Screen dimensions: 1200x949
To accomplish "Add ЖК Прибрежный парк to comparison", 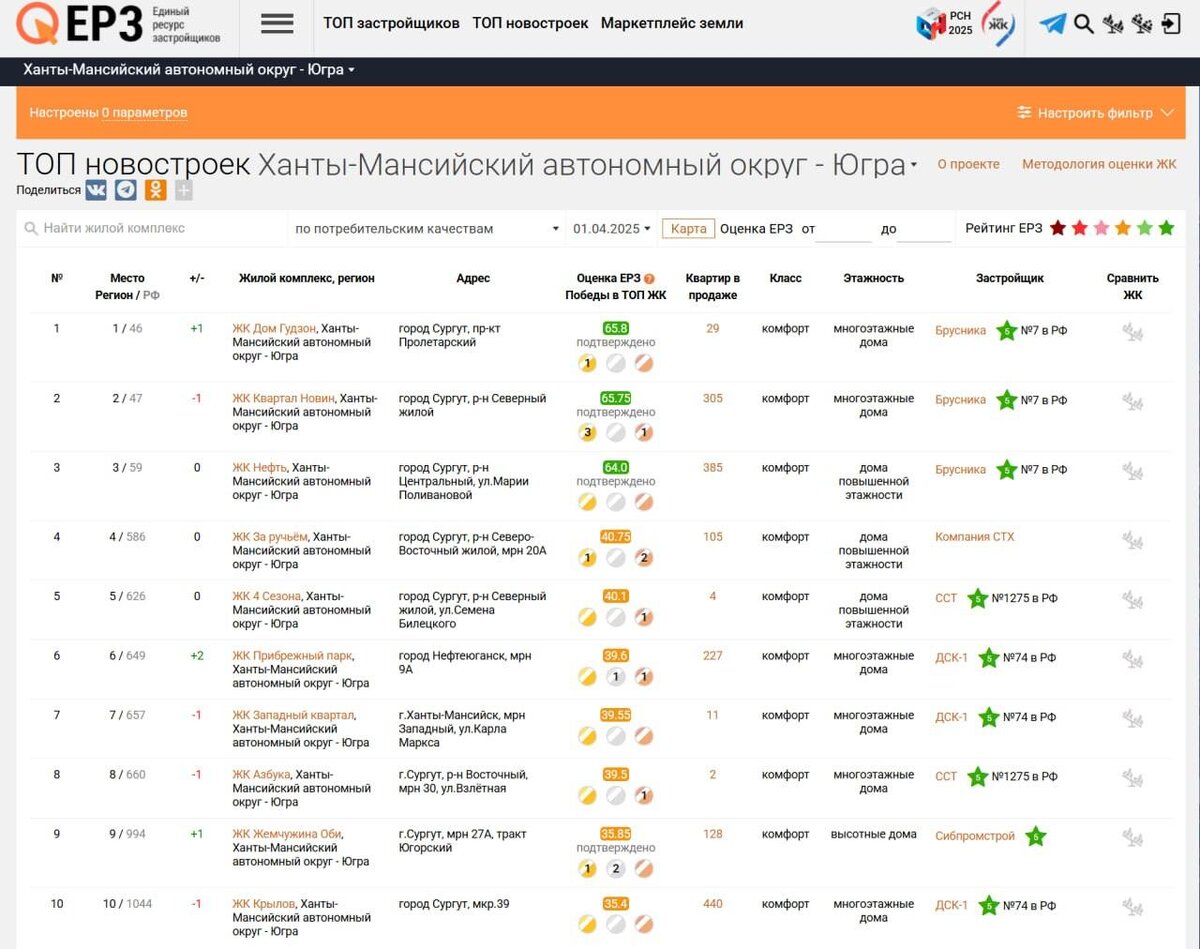I will (x=1132, y=660).
